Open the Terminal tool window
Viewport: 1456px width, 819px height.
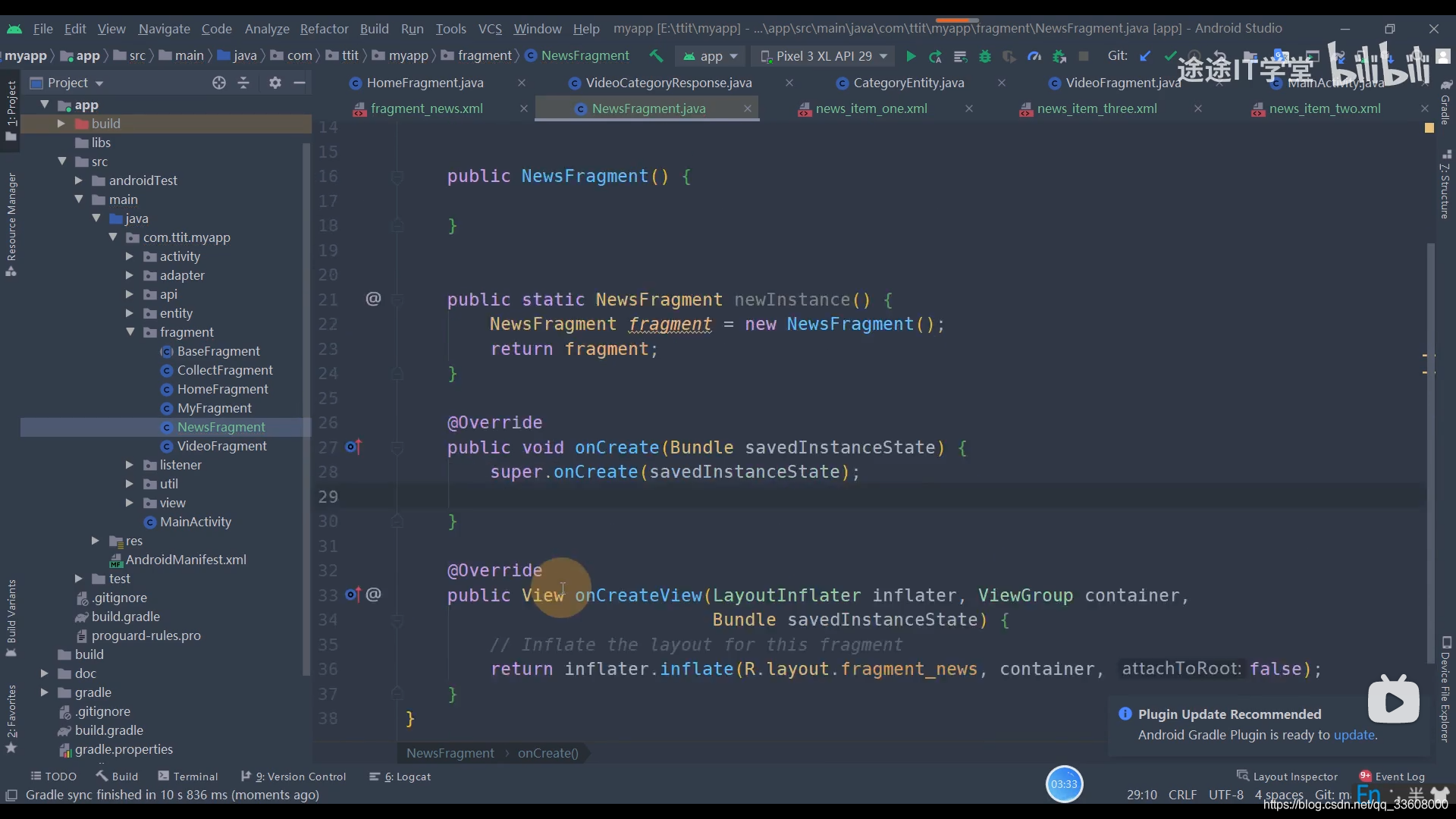point(187,777)
